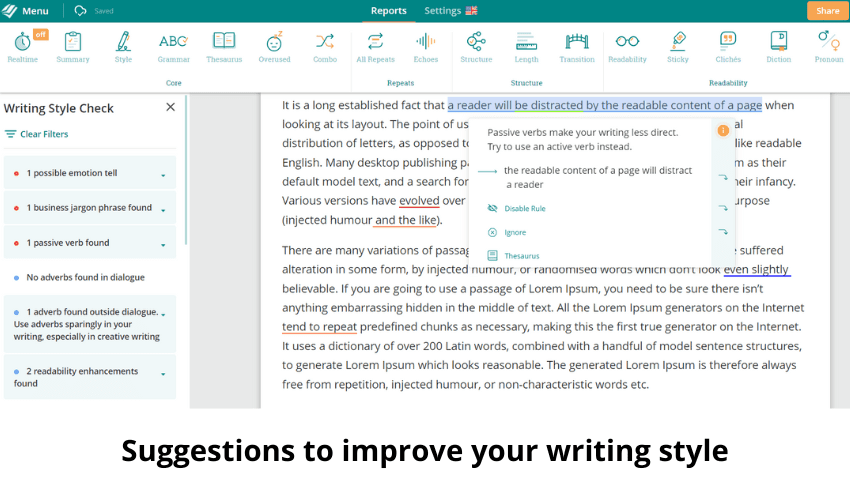Click Disable Rule in suggestion popup

pos(525,208)
